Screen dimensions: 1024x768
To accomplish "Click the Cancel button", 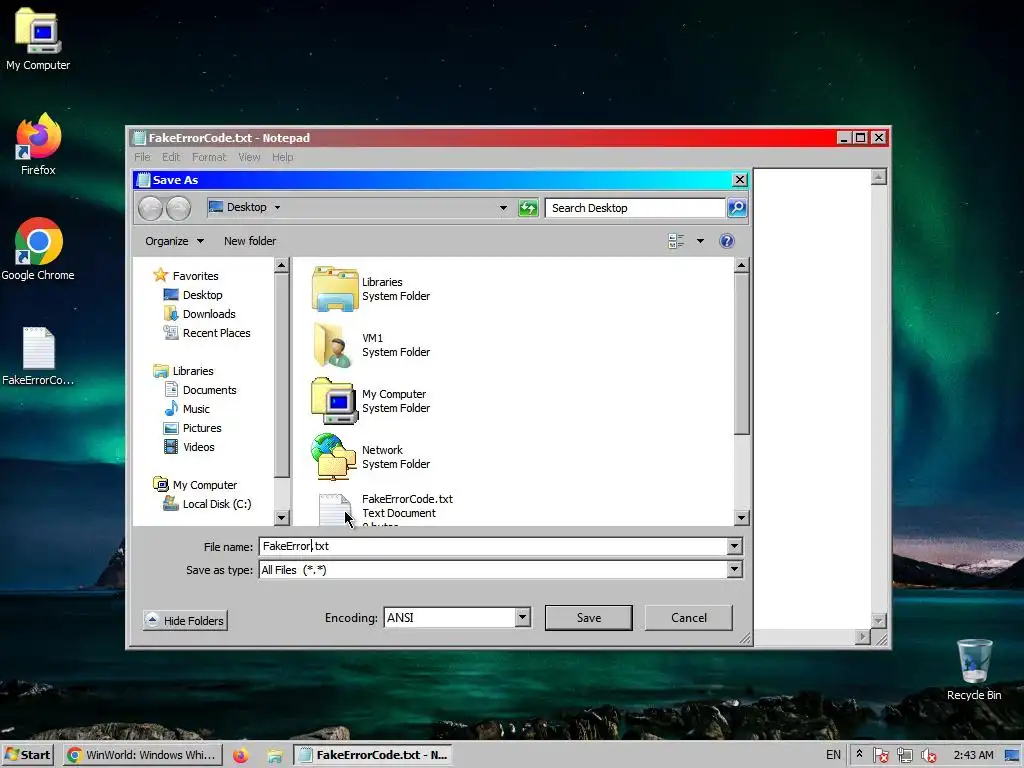I will pos(688,618).
